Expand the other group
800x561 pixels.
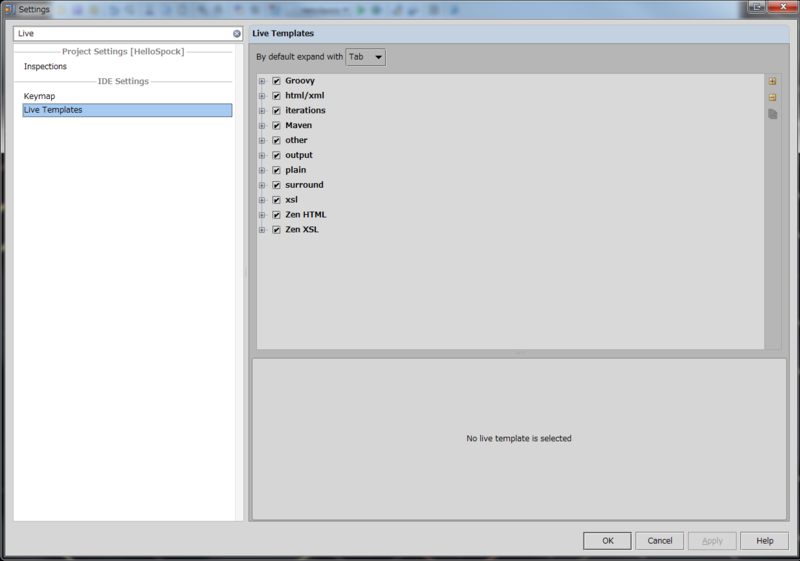pos(262,140)
